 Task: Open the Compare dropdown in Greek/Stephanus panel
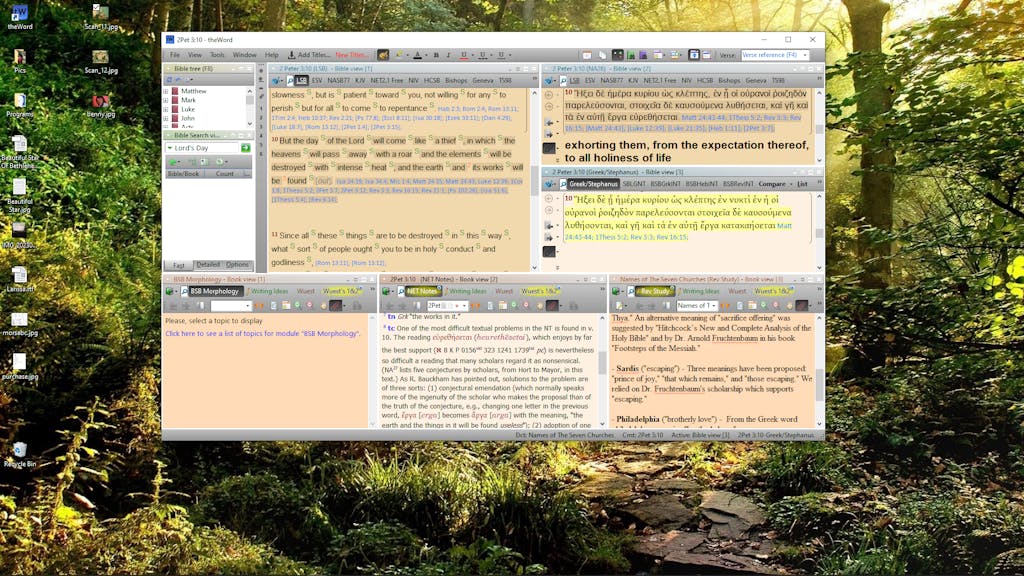click(x=772, y=184)
